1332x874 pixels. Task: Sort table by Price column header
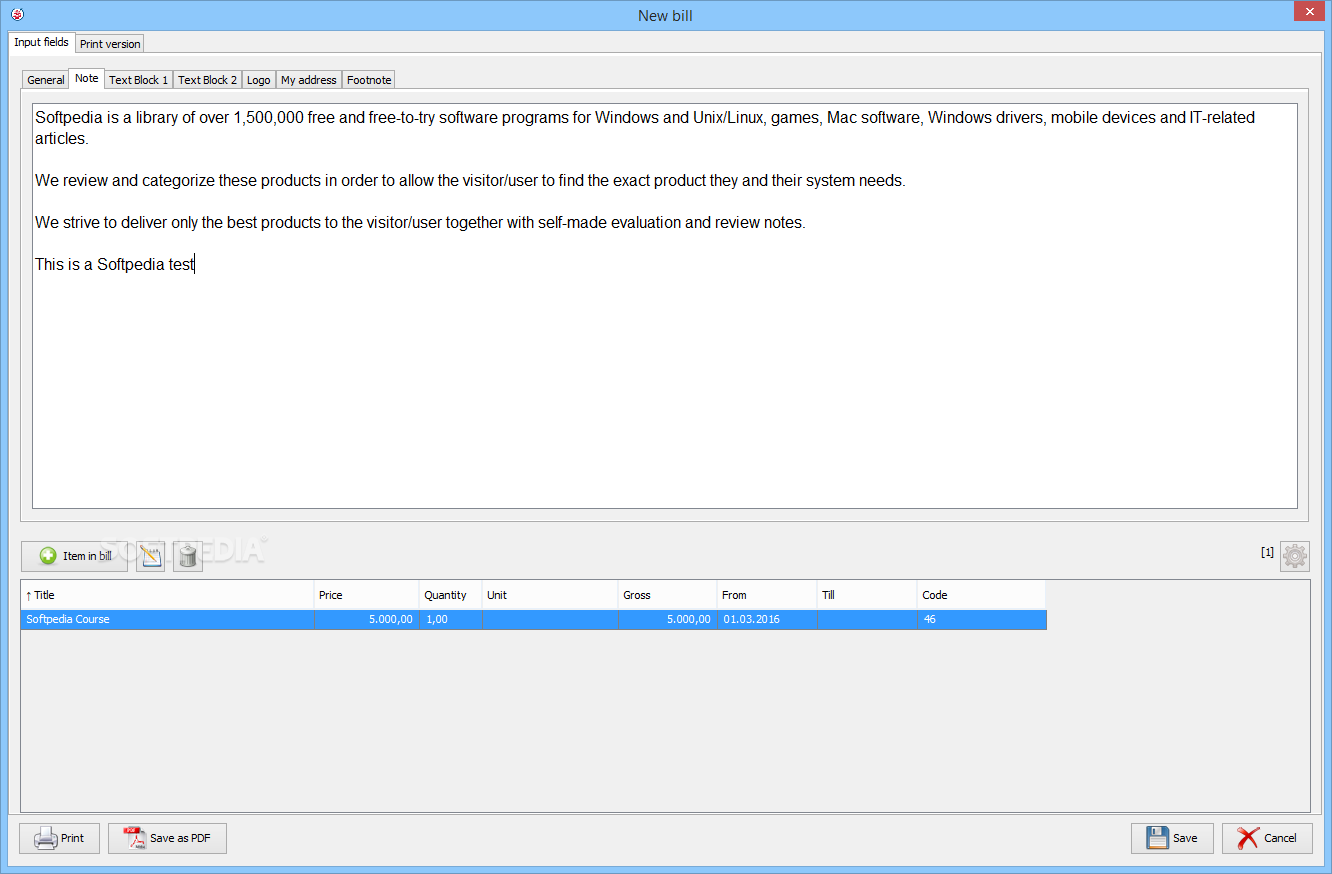366,595
